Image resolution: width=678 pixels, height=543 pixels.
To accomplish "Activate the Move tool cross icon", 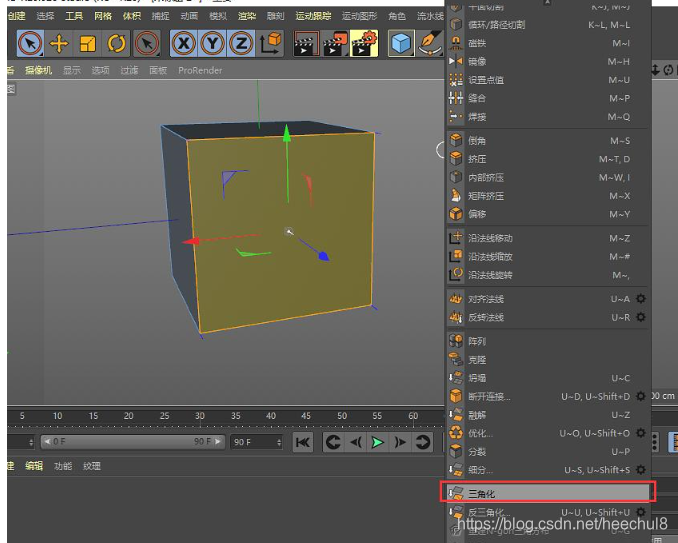I will coord(59,44).
